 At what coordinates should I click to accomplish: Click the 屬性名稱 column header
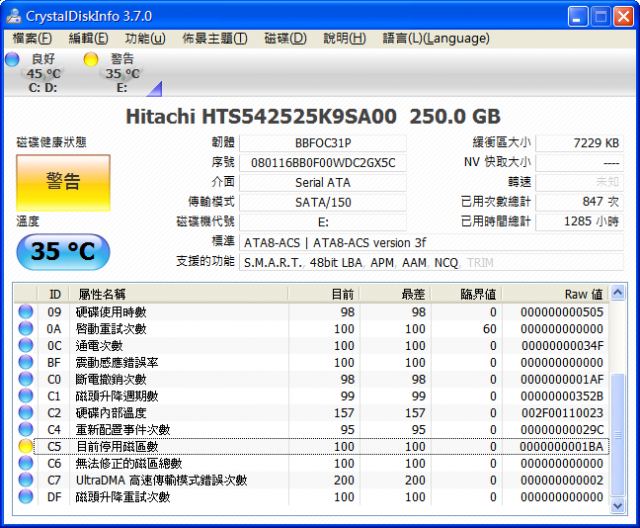(179, 294)
